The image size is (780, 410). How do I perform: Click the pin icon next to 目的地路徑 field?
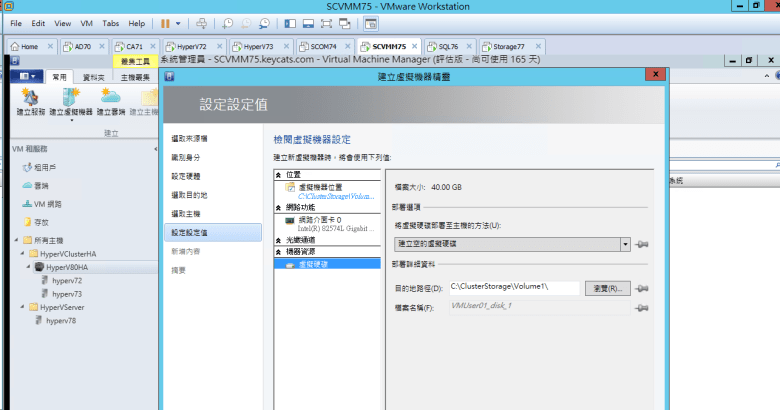click(640, 288)
